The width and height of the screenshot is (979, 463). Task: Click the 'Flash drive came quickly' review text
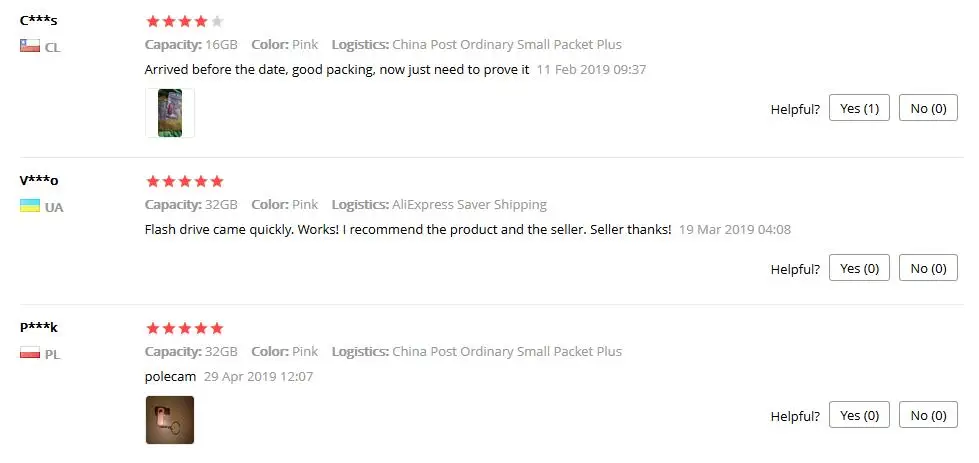click(408, 230)
